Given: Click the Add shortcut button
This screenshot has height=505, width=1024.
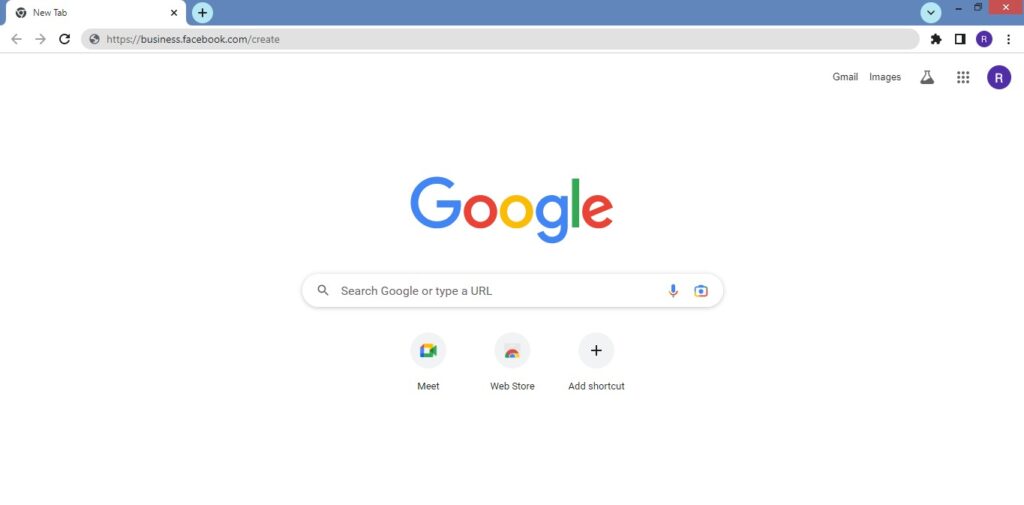Looking at the screenshot, I should coord(596,363).
